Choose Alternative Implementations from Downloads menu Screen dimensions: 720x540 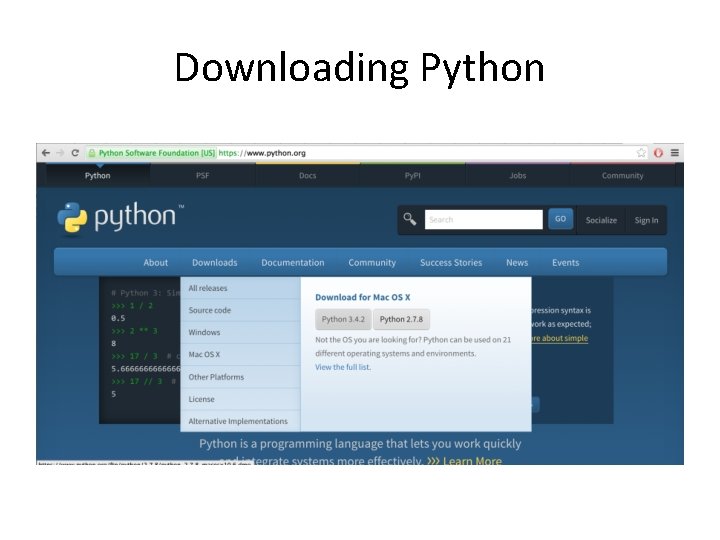click(241, 421)
